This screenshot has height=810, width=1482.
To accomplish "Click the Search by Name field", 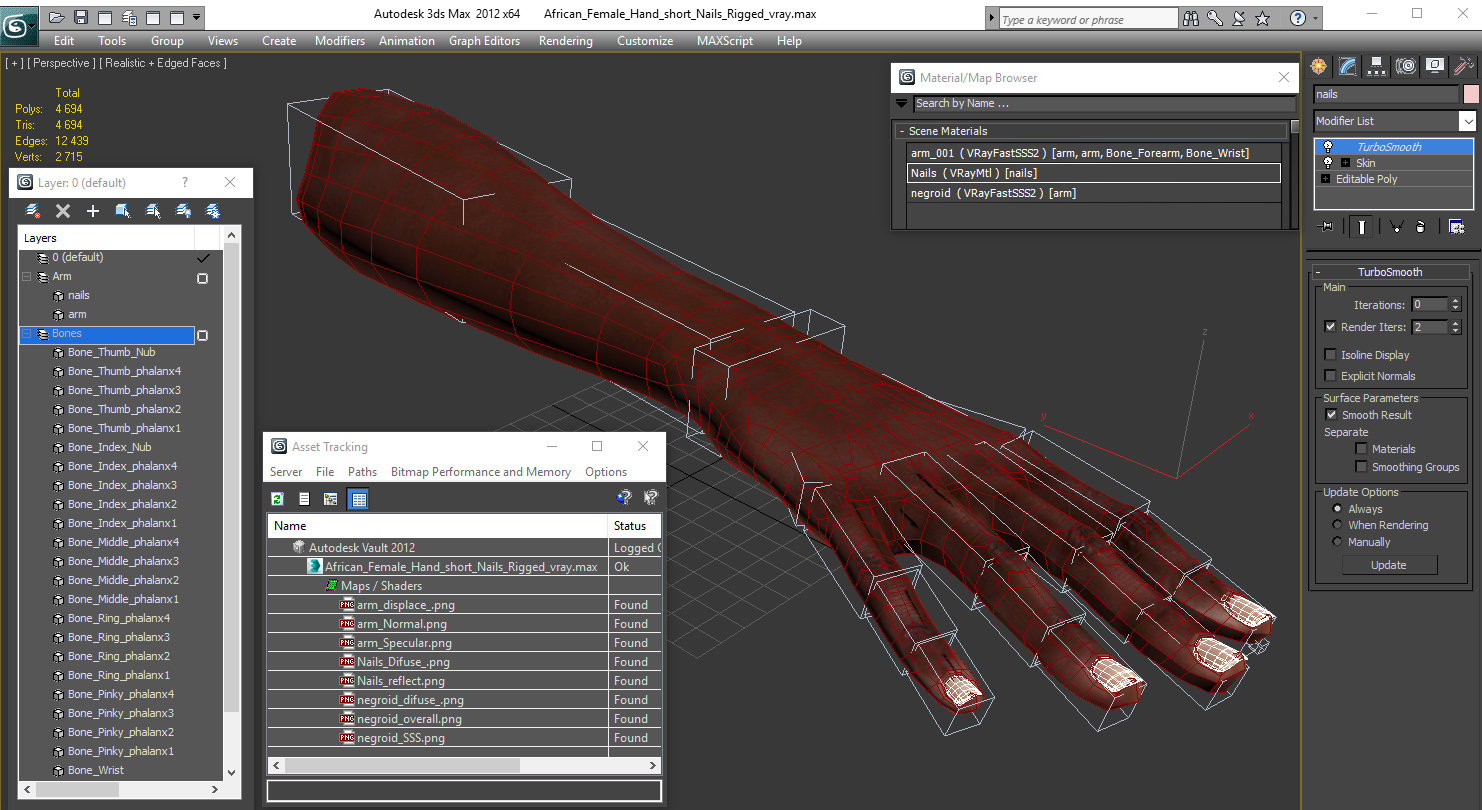I will pyautogui.click(x=1104, y=104).
